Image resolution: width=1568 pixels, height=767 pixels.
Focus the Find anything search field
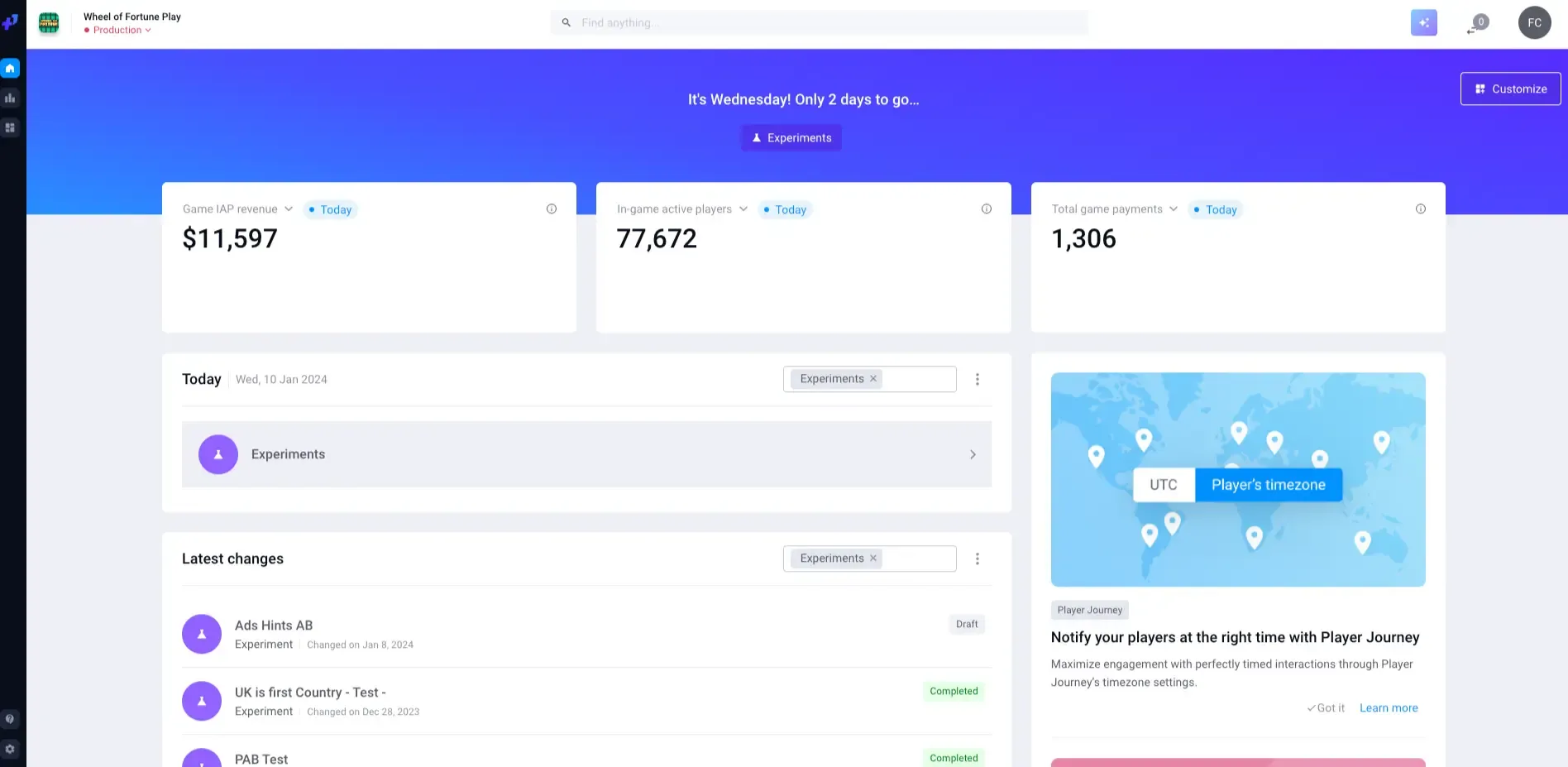[819, 23]
